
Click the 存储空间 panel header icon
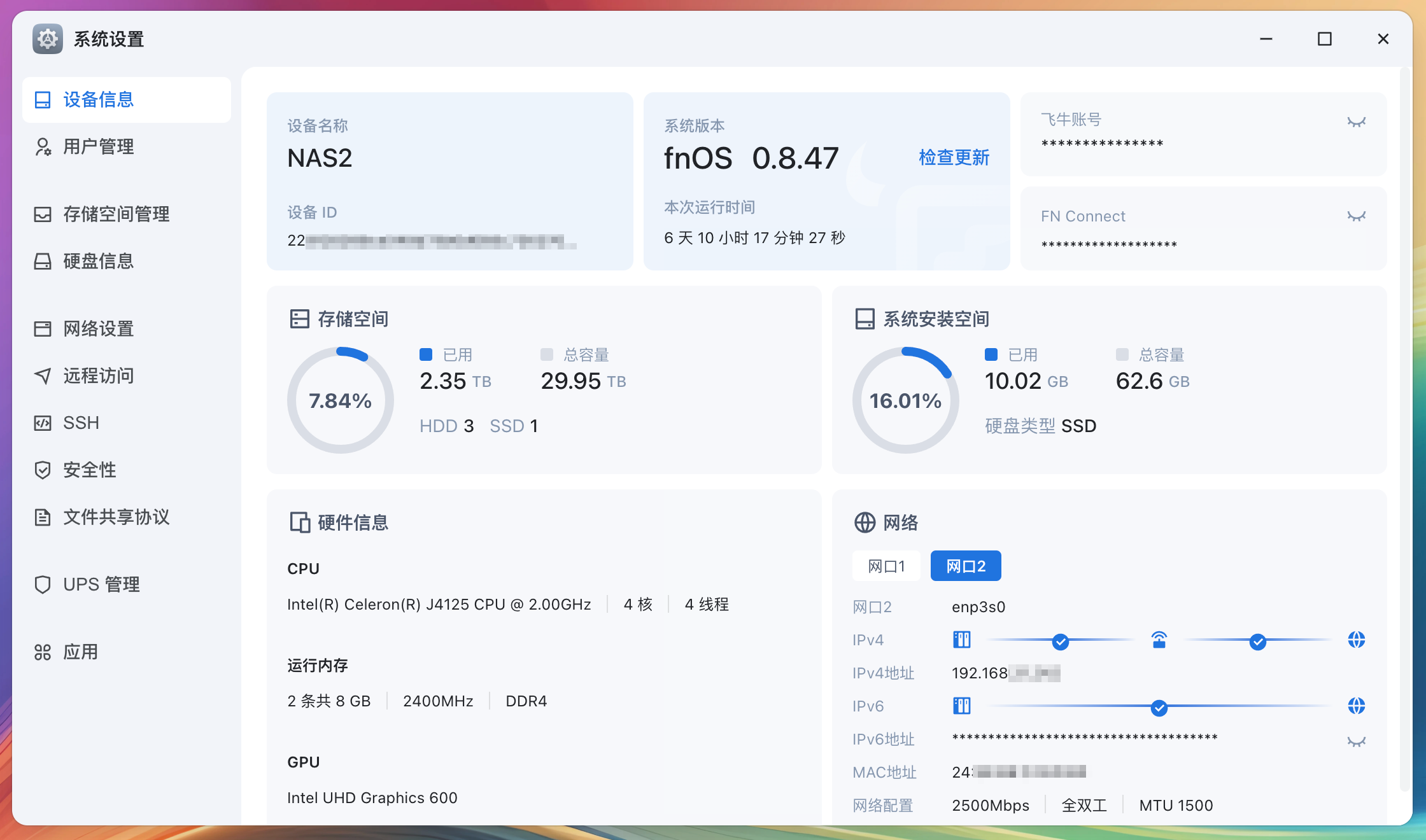tap(299, 319)
